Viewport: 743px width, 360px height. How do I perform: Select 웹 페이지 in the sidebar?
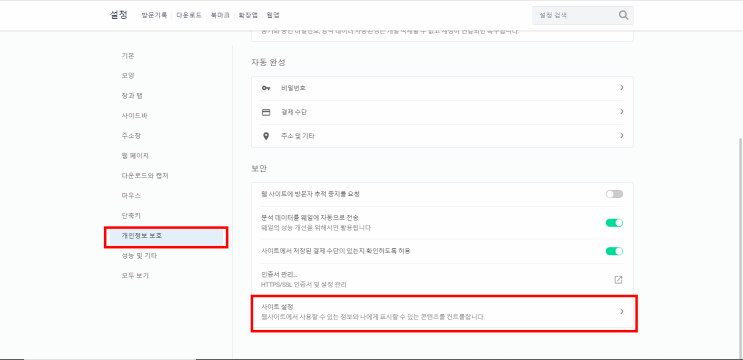tap(135, 155)
